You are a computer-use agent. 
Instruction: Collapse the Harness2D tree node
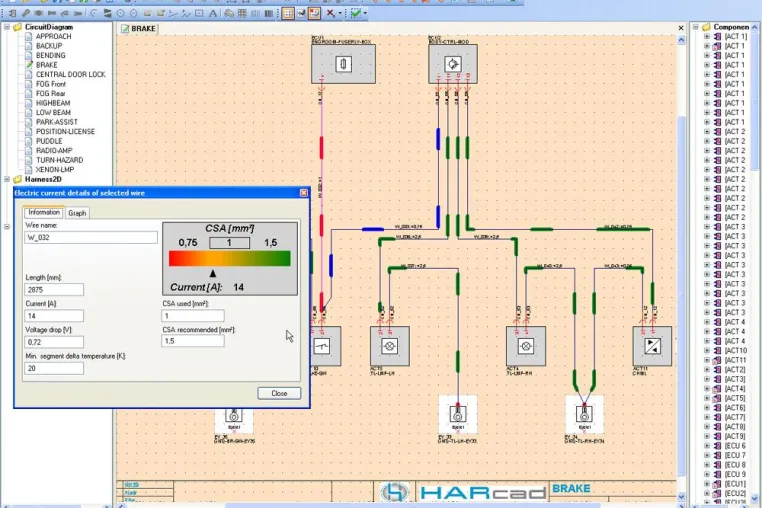(x=7, y=179)
